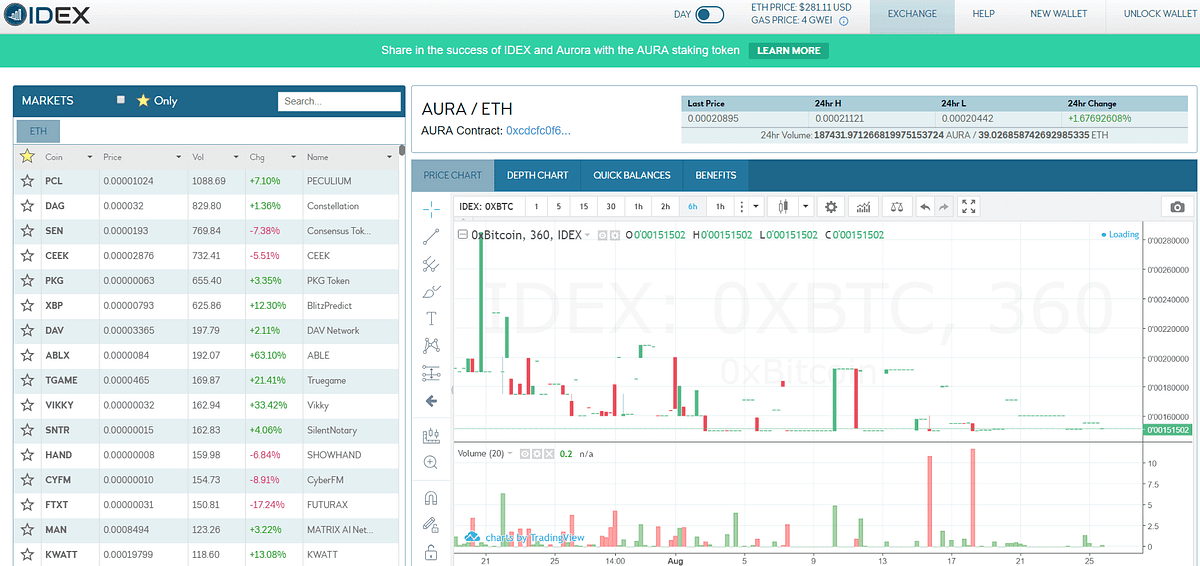1200x566 pixels.
Task: Click UNLOCK WALLET link
Action: [1159, 14]
